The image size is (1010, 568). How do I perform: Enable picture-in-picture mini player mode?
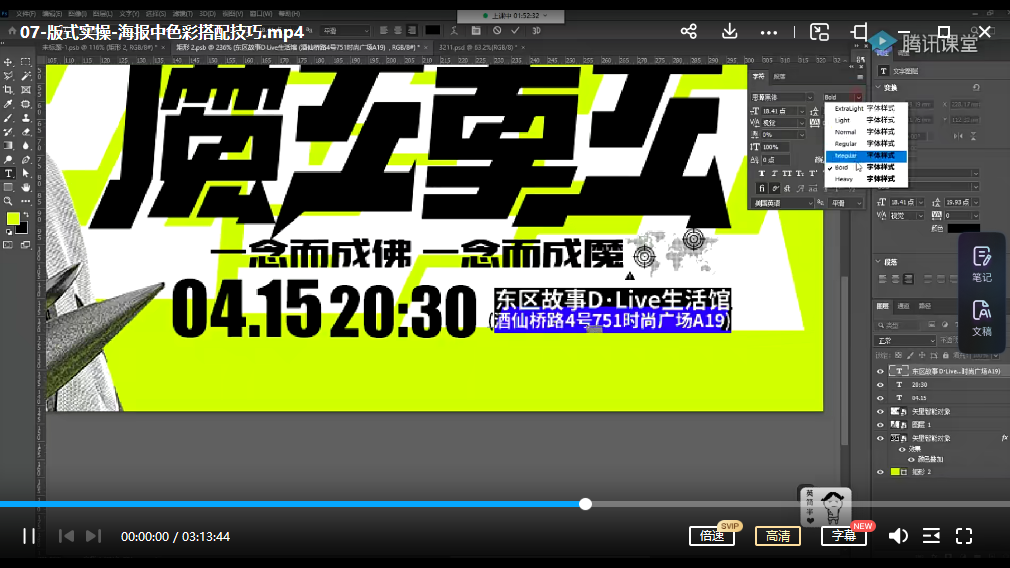point(819,32)
